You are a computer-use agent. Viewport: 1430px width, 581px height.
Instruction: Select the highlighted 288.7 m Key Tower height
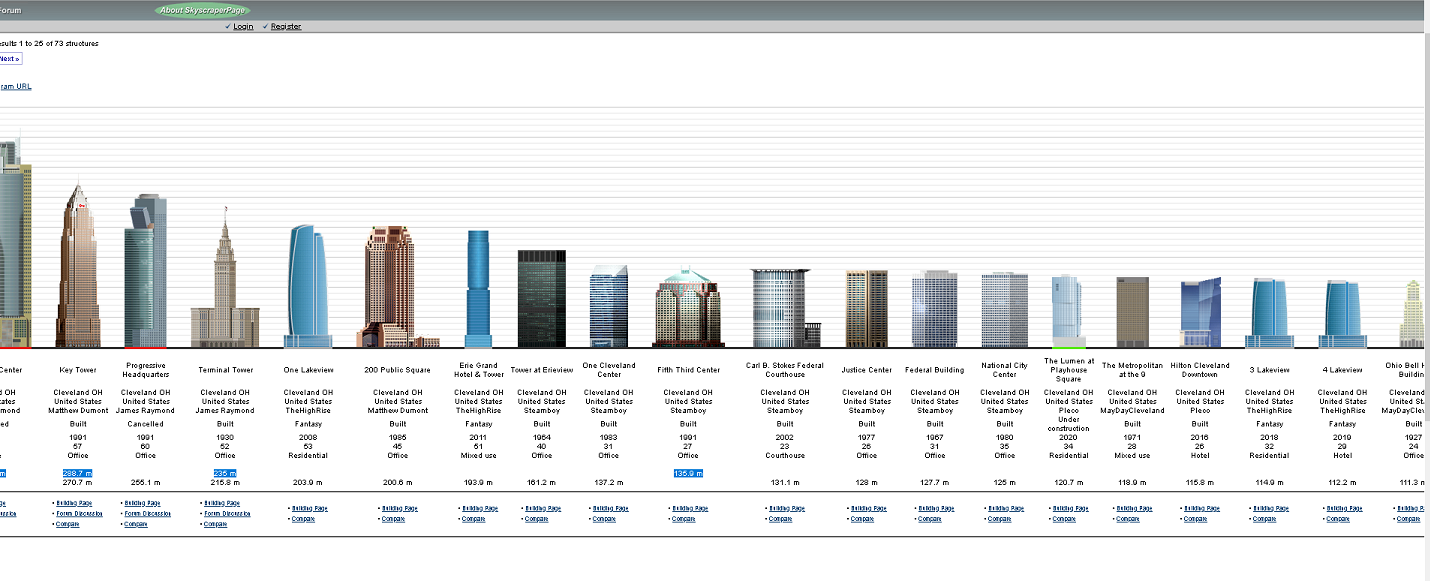78,473
